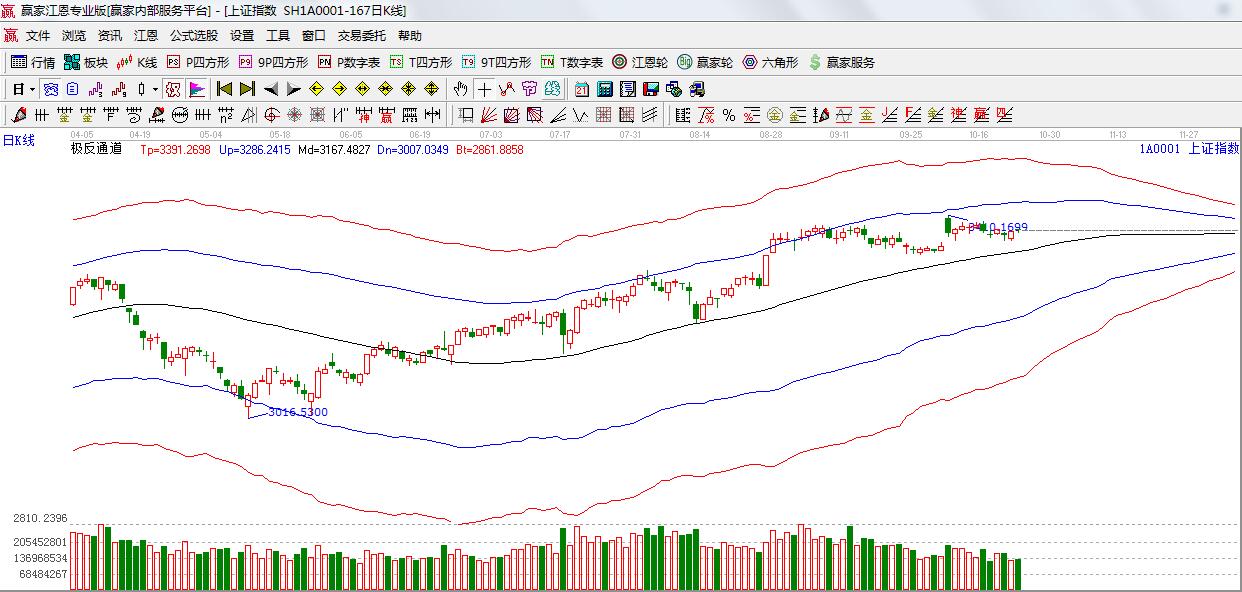Toggle the crosshair cursor tool

pos(484,89)
